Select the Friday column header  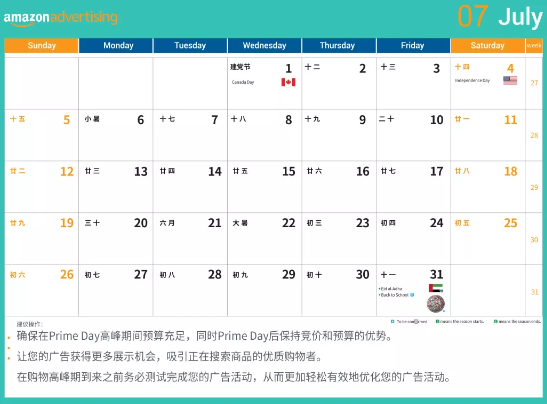click(x=413, y=45)
